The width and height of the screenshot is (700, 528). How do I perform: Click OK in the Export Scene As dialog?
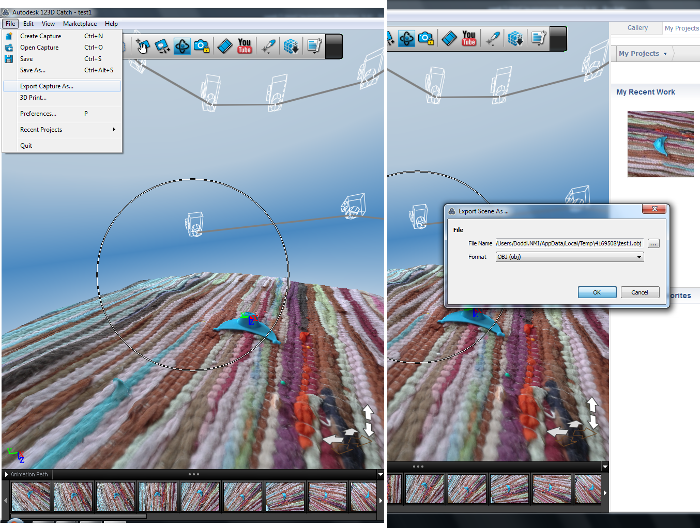597,292
